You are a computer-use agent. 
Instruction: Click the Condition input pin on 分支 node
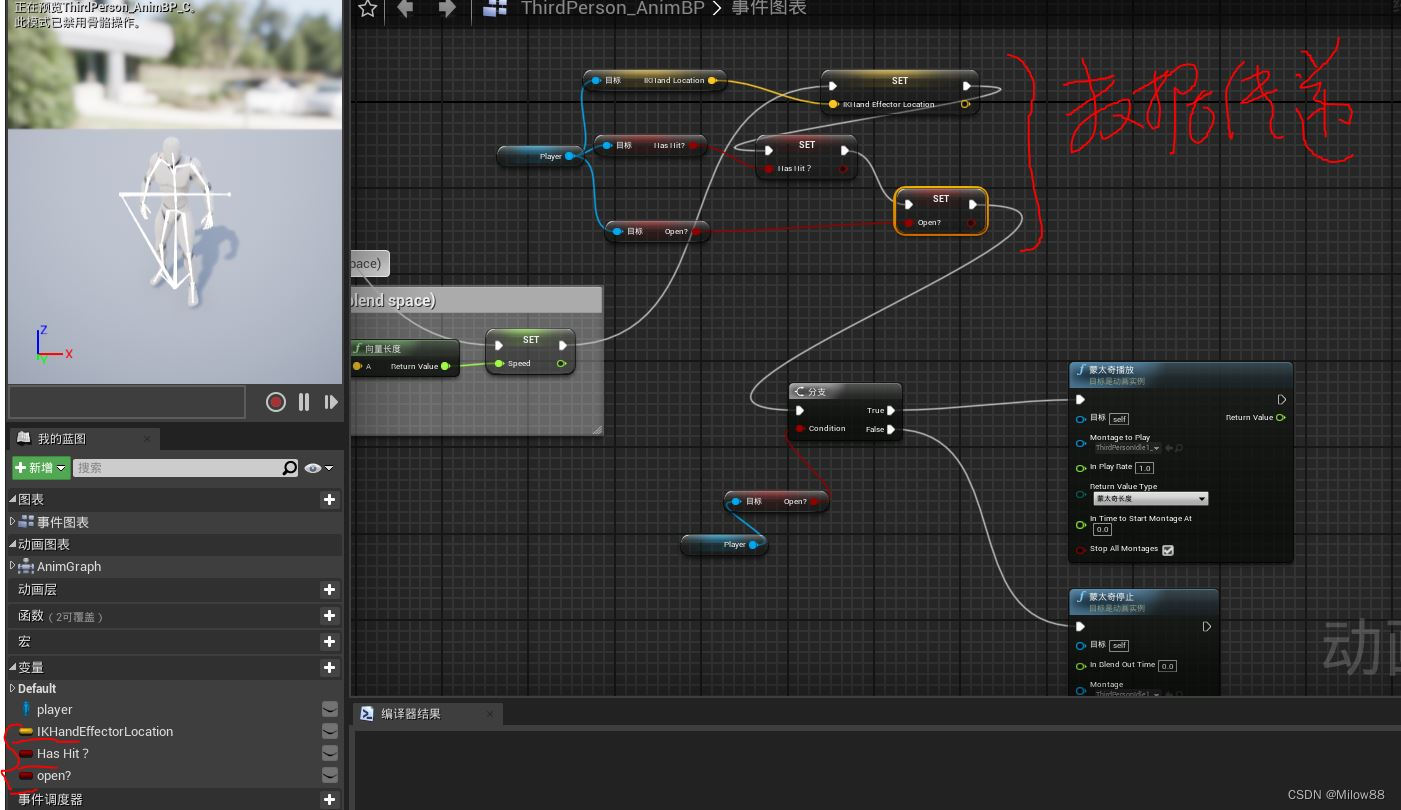[x=800, y=429]
